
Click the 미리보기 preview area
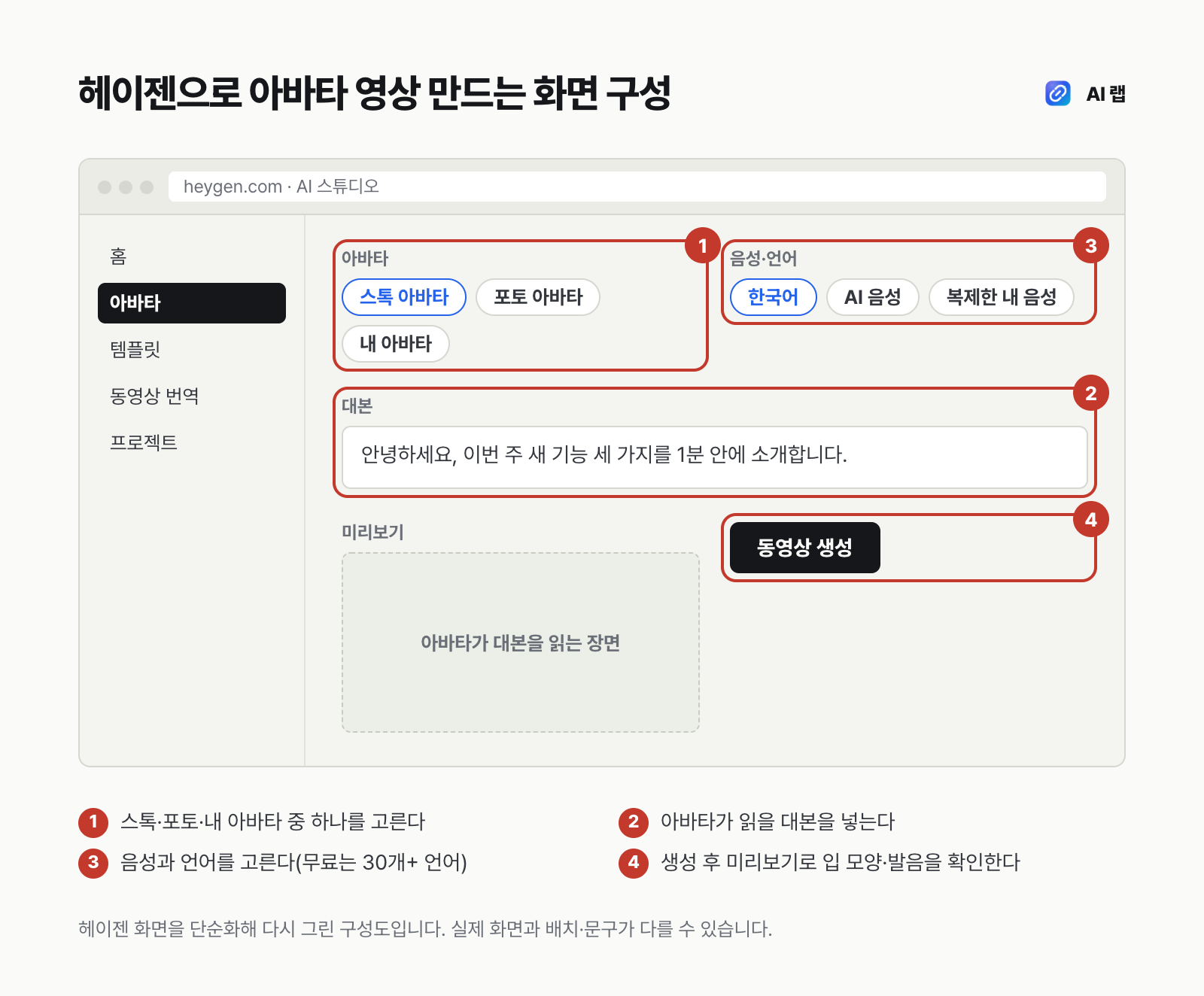click(x=521, y=642)
